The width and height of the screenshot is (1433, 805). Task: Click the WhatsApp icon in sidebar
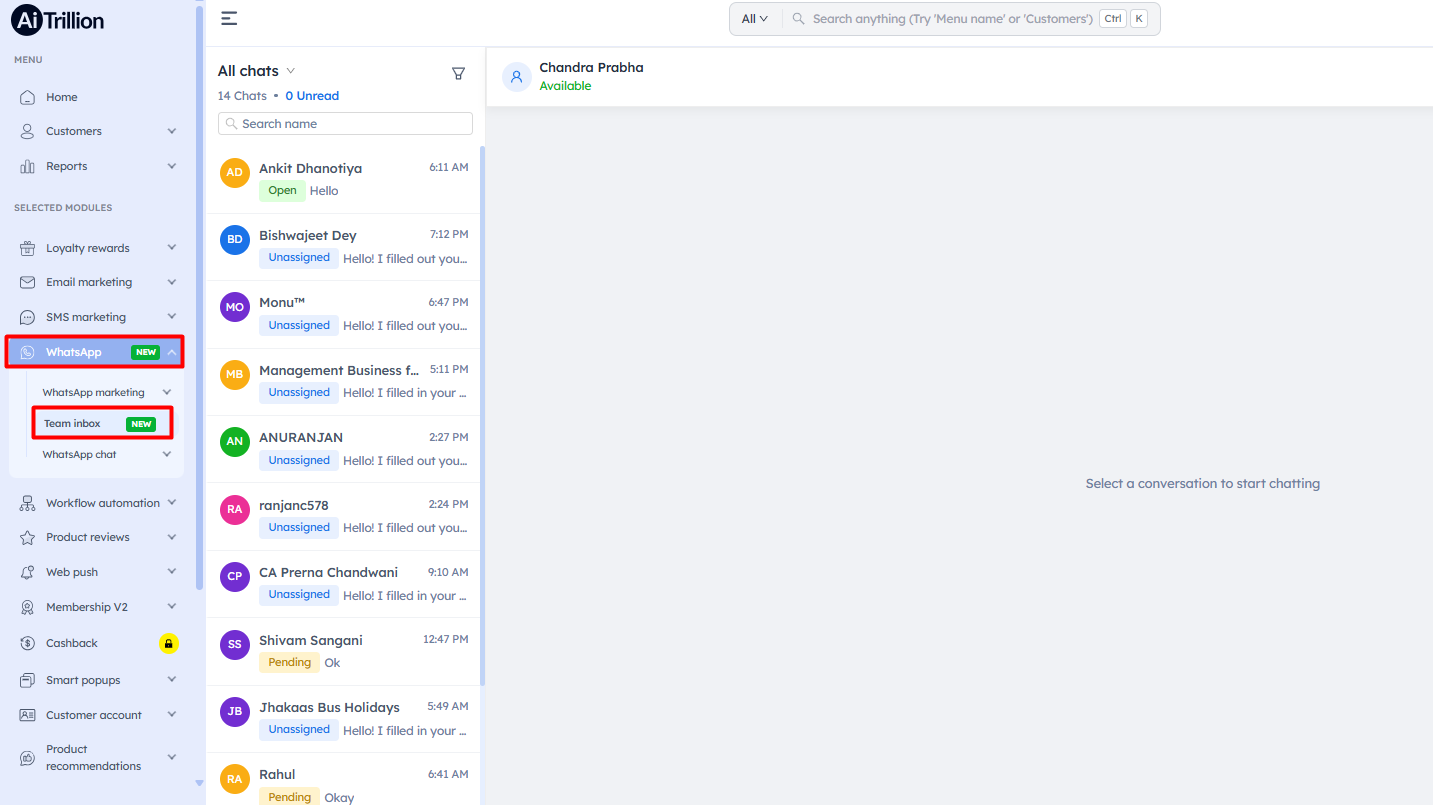28,352
